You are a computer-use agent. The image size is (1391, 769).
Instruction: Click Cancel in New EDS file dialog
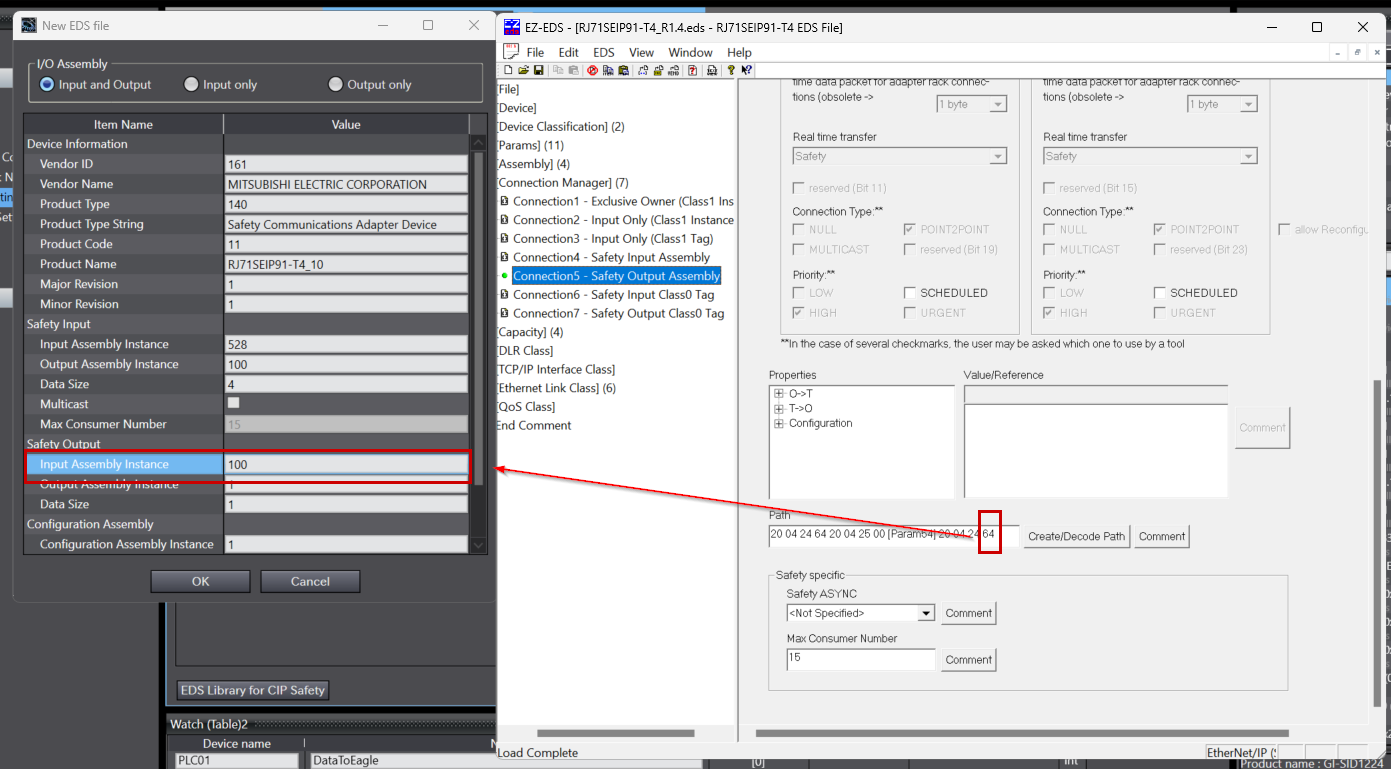[x=310, y=581]
